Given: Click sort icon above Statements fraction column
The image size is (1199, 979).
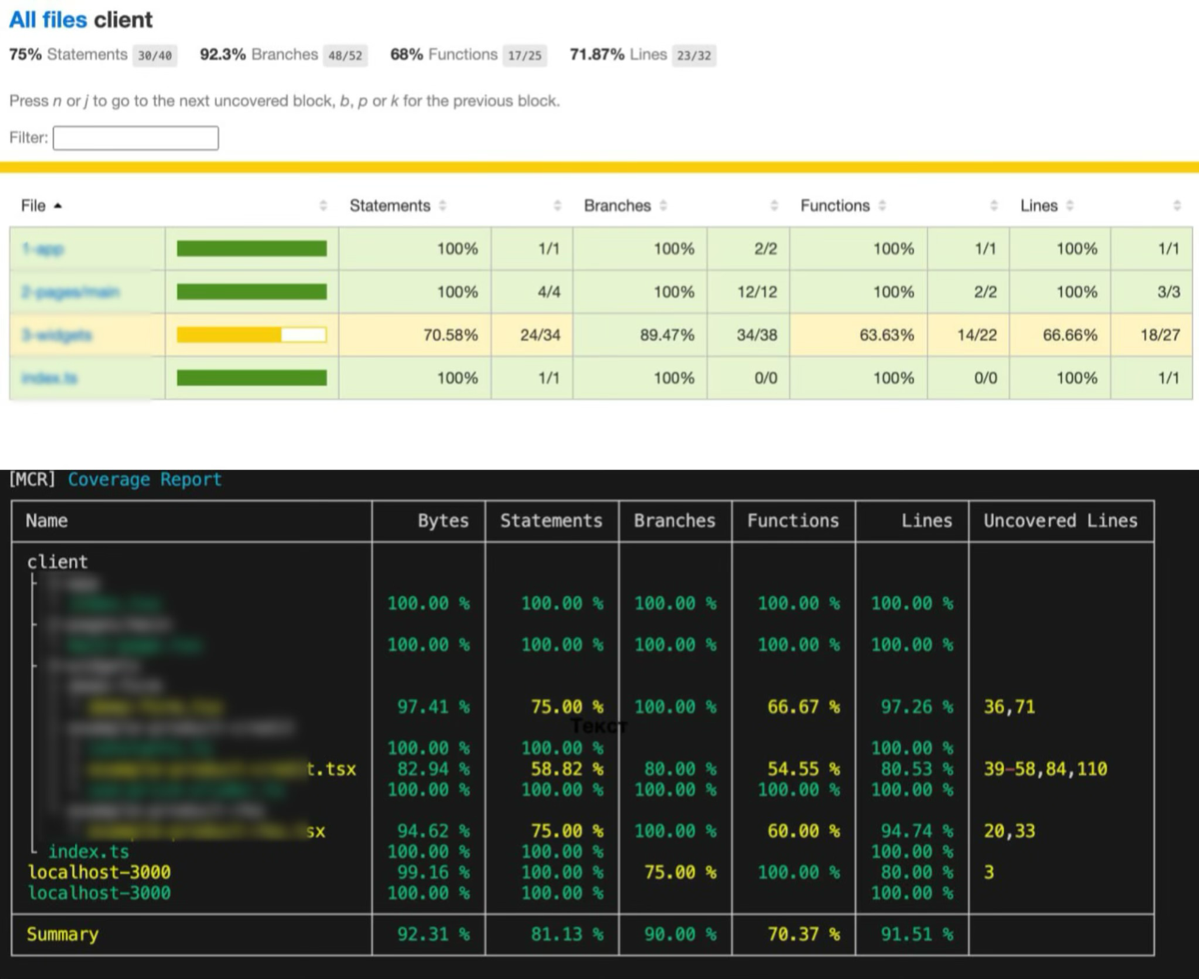Looking at the screenshot, I should tap(557, 206).
